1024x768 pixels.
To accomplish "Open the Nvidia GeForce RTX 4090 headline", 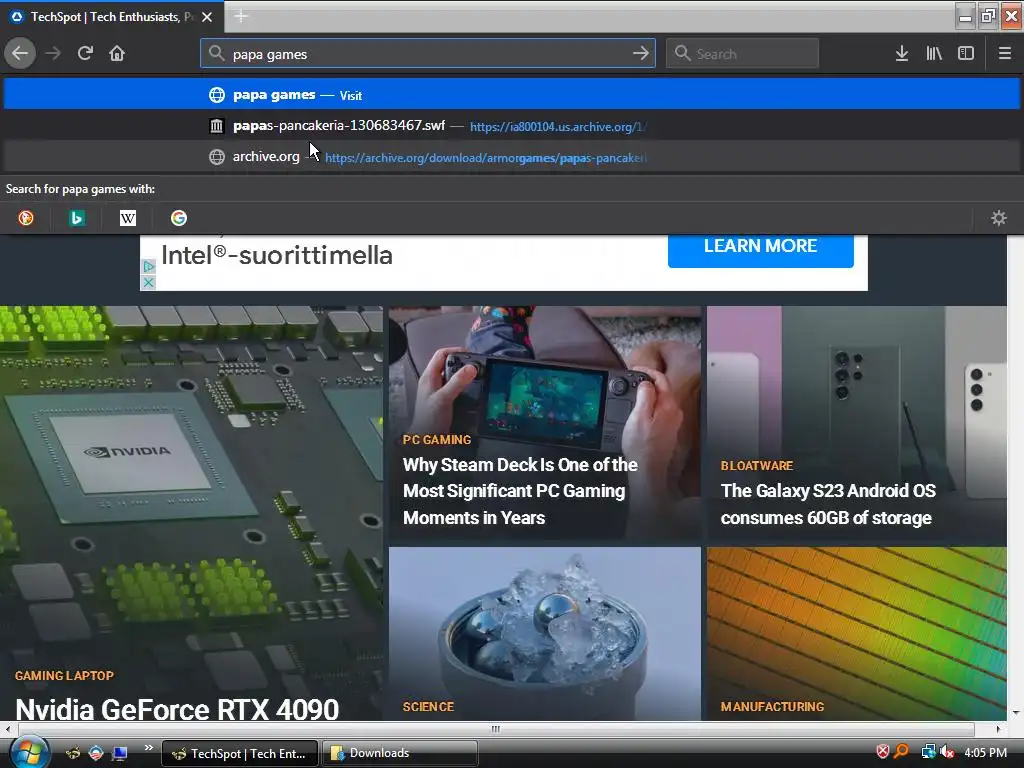I will click(x=177, y=709).
